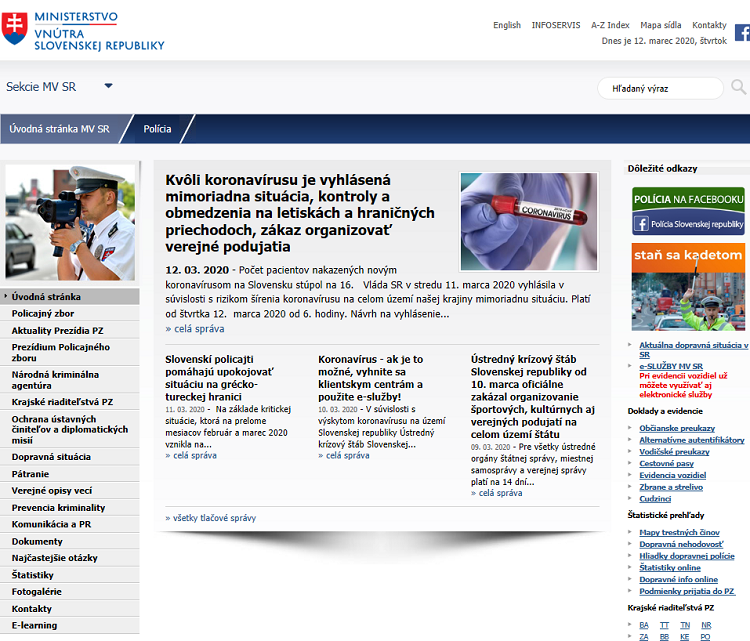Screen dimensions: 750x641
Task: Open the Mapy trestných činov link
Action: point(679,532)
